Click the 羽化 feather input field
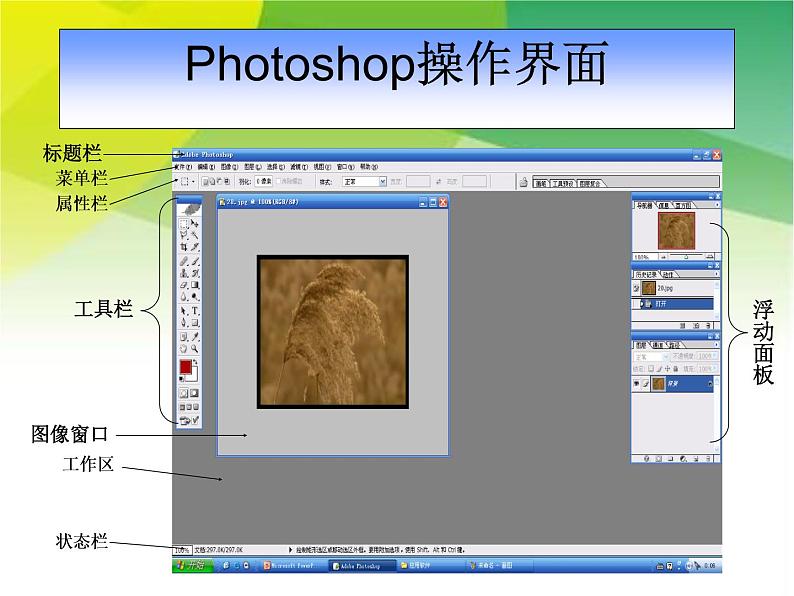This screenshot has width=794, height=596. [x=264, y=182]
